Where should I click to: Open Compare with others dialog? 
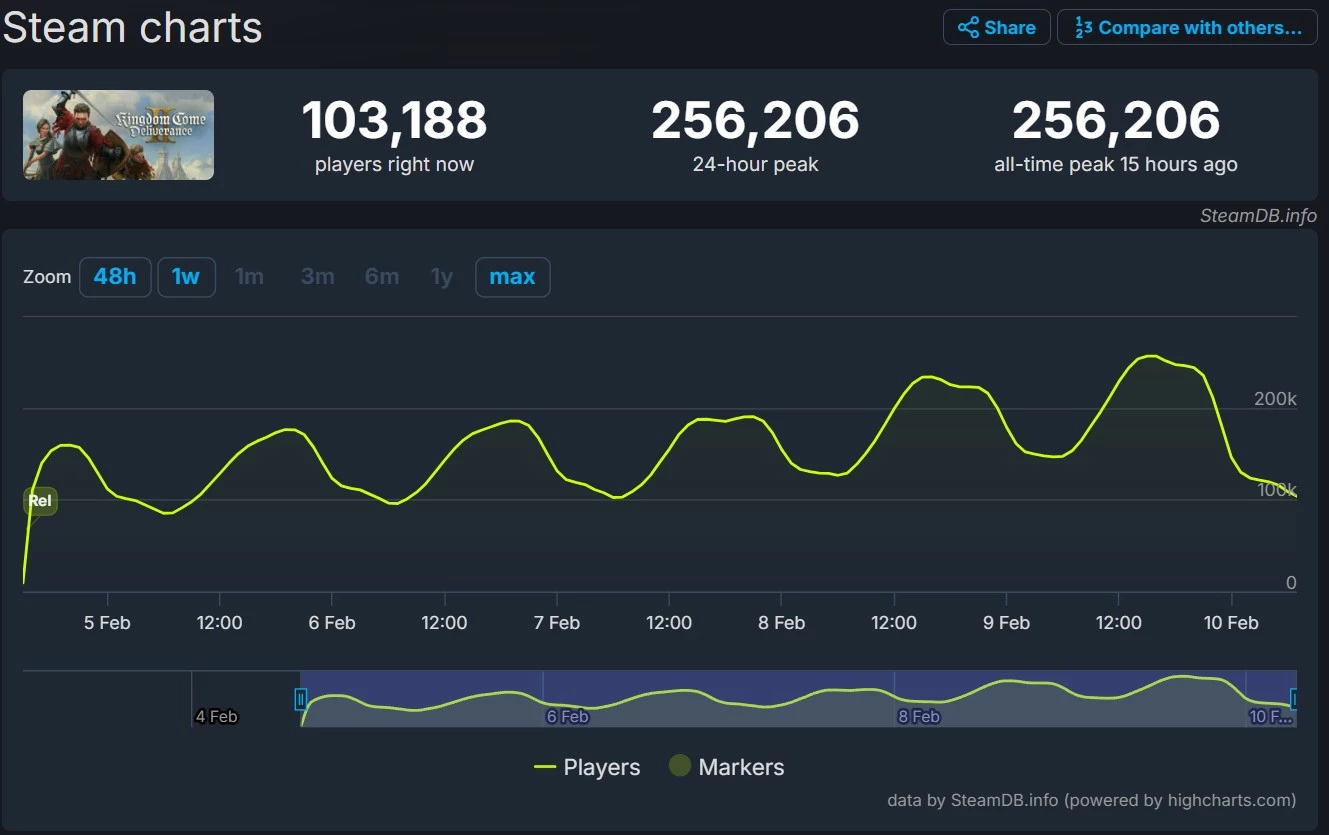[x=1188, y=27]
